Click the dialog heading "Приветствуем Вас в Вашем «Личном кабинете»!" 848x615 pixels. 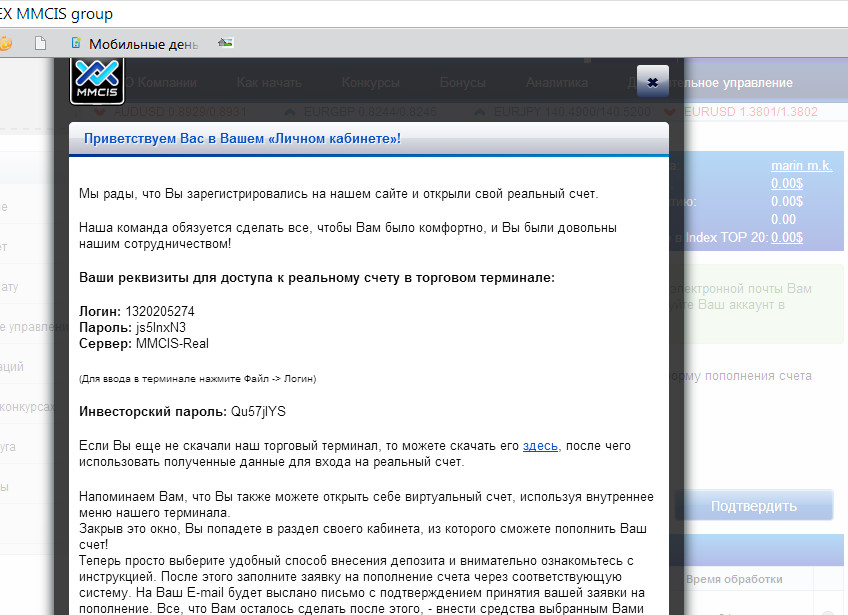point(242,138)
